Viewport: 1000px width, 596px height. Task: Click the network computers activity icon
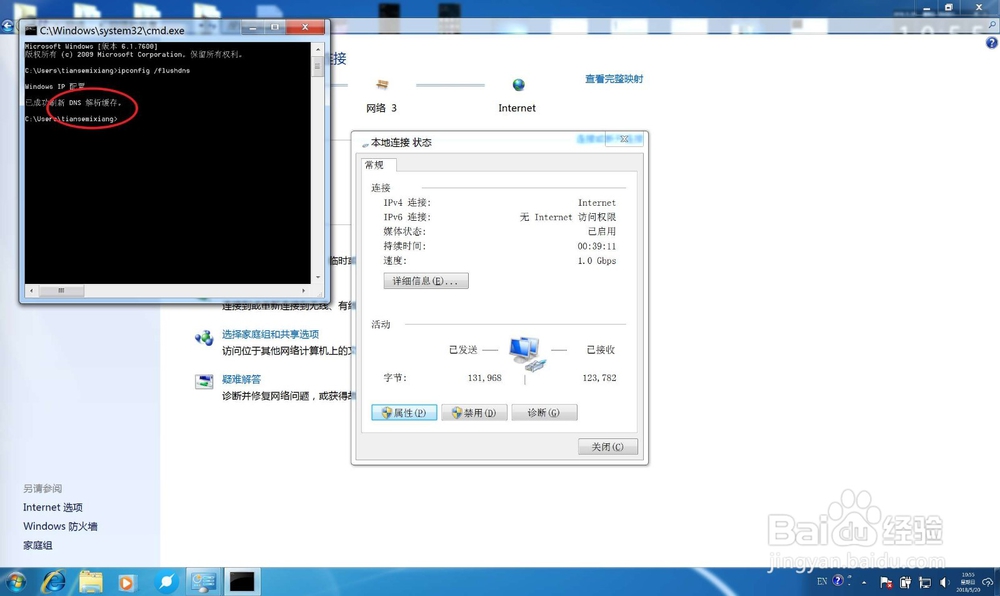pos(526,354)
